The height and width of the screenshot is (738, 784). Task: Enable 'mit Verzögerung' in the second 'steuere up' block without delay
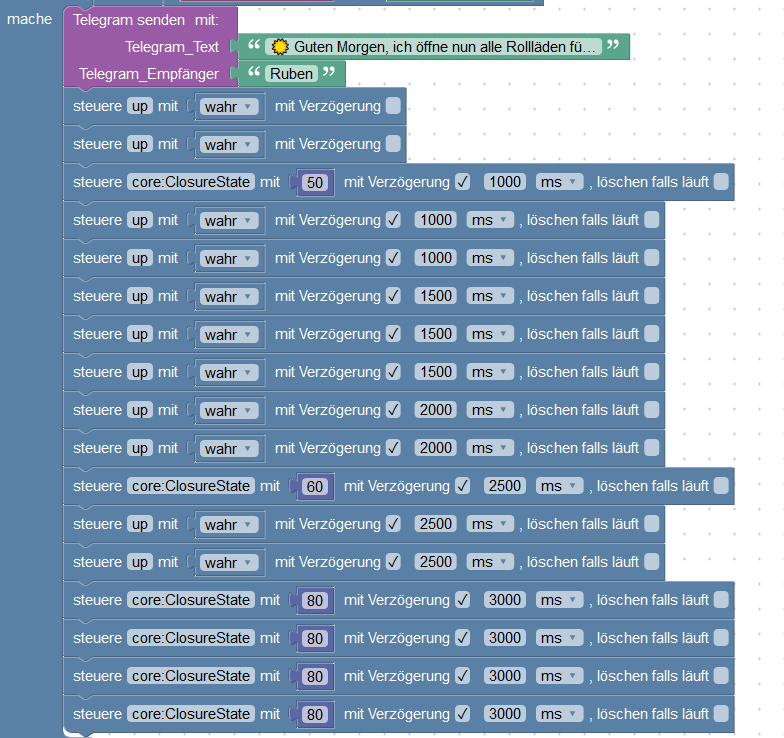click(394, 144)
